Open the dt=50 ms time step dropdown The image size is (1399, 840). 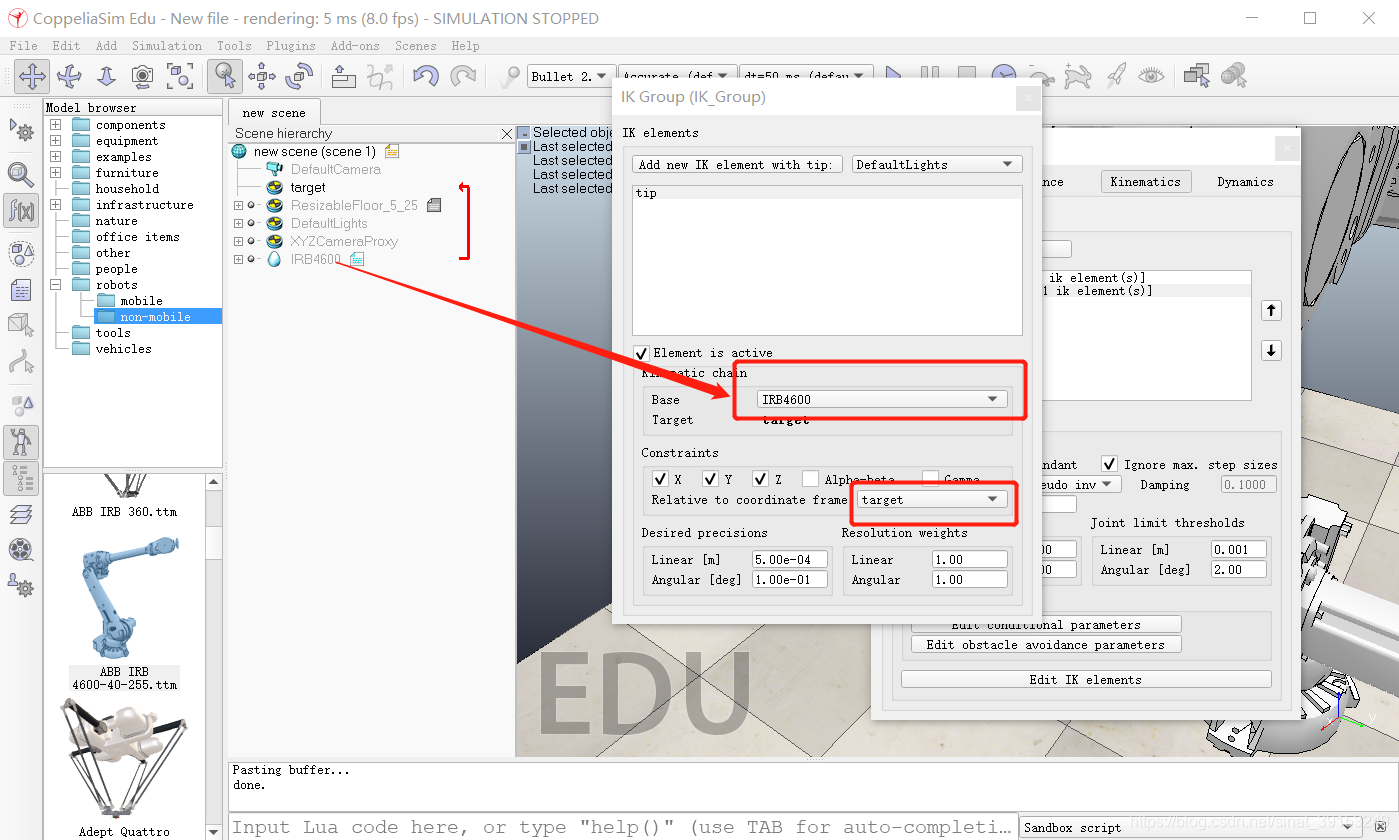pyautogui.click(x=805, y=76)
